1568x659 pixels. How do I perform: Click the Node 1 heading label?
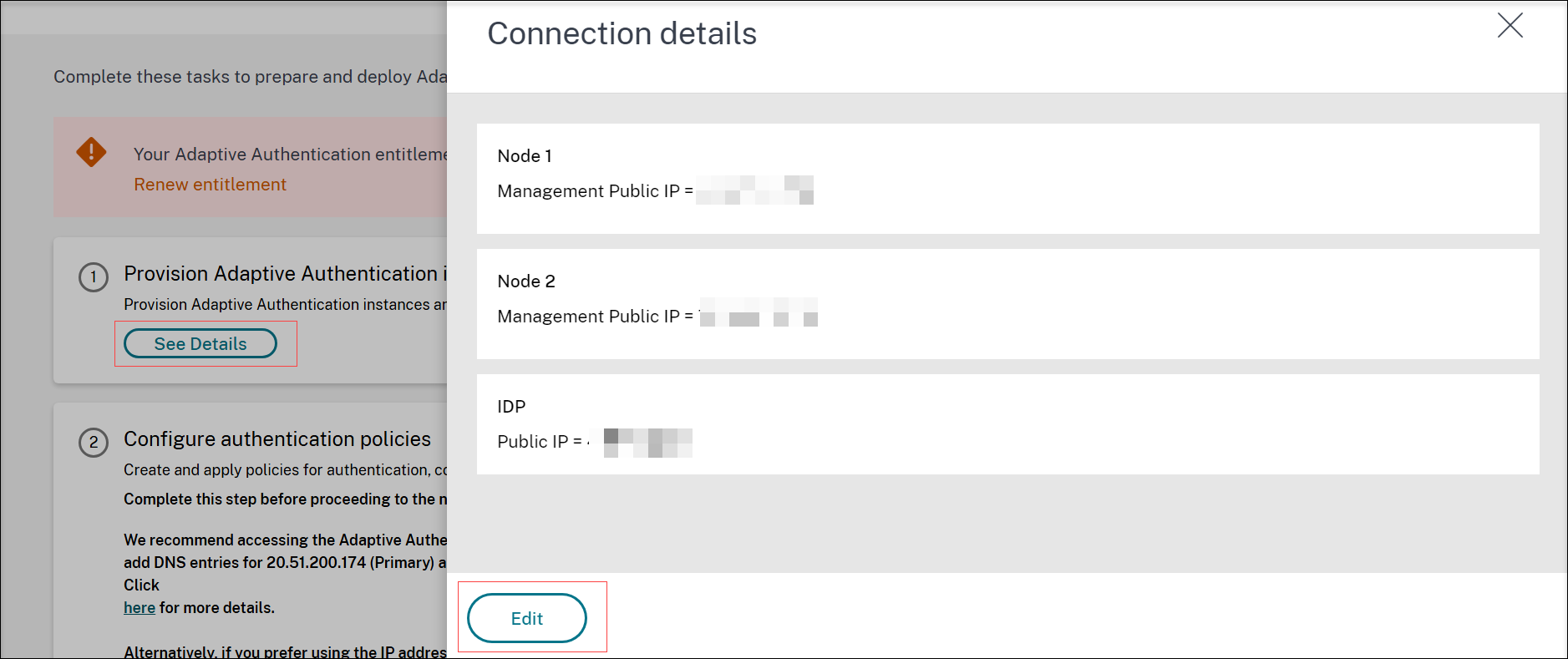tap(525, 155)
